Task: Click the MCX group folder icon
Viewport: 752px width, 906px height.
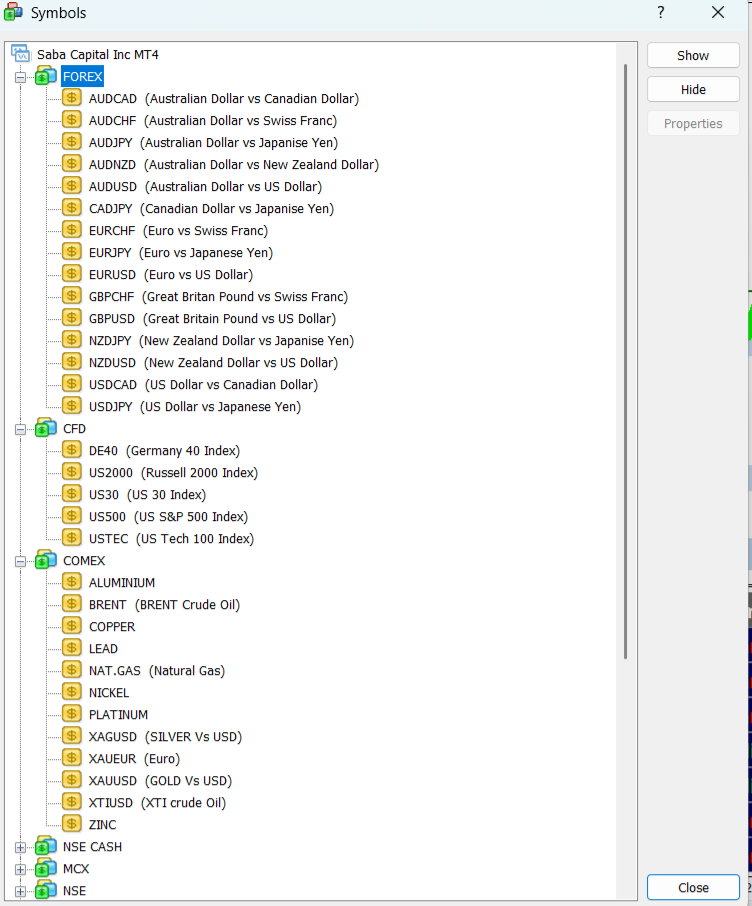Action: point(46,869)
